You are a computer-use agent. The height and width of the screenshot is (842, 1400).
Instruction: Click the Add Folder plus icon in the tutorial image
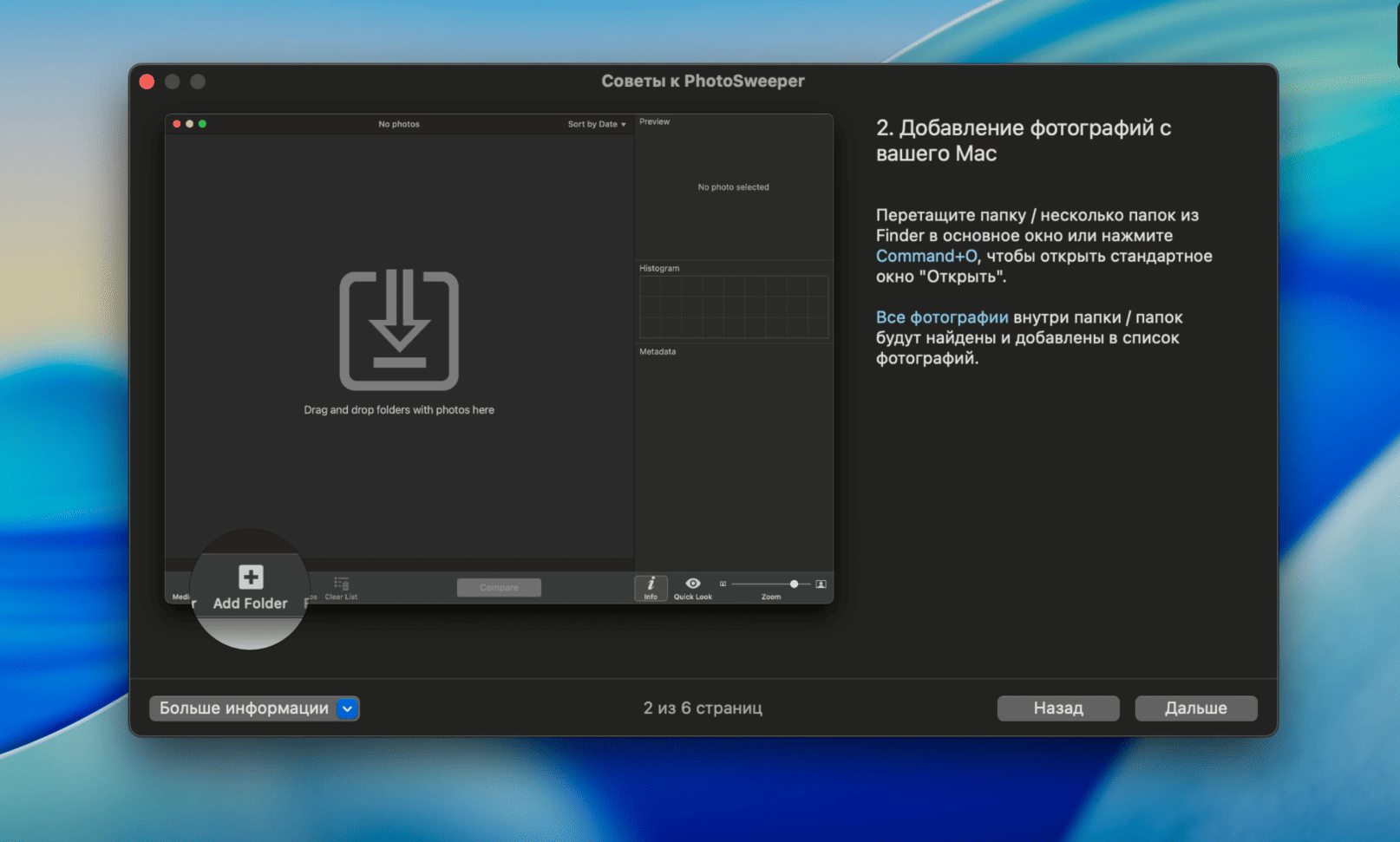(x=251, y=578)
